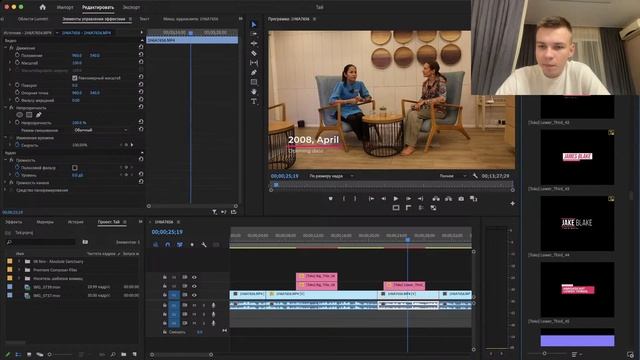Viewport: 640px width, 360px height.
Task: Expand Channel Volume effect group
Action: click(x=6, y=182)
